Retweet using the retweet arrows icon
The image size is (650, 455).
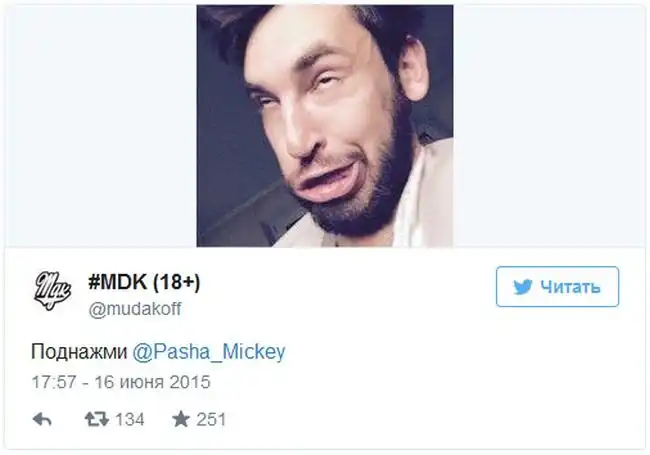point(97,419)
